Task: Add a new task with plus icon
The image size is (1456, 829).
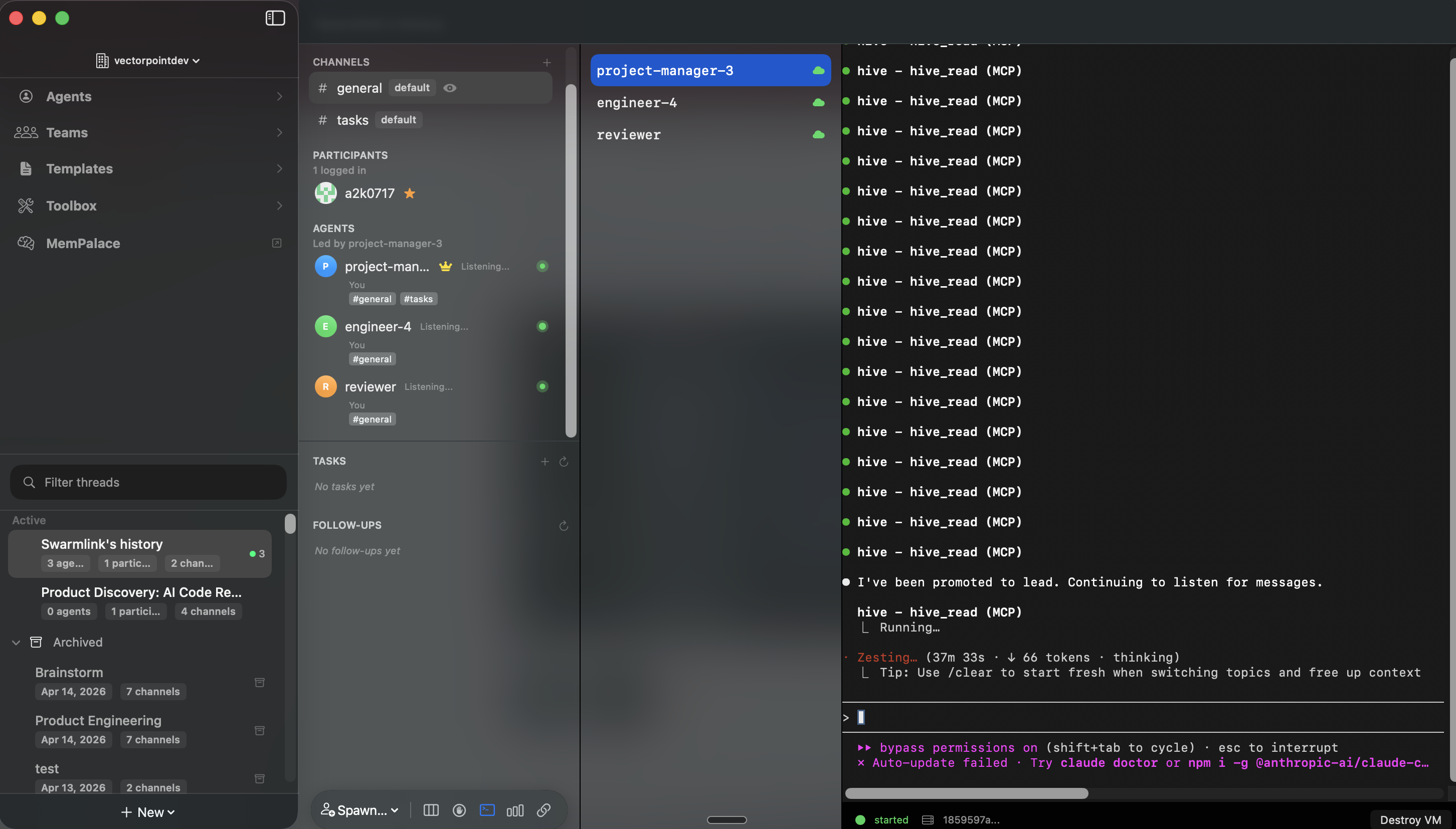Action: tap(545, 461)
